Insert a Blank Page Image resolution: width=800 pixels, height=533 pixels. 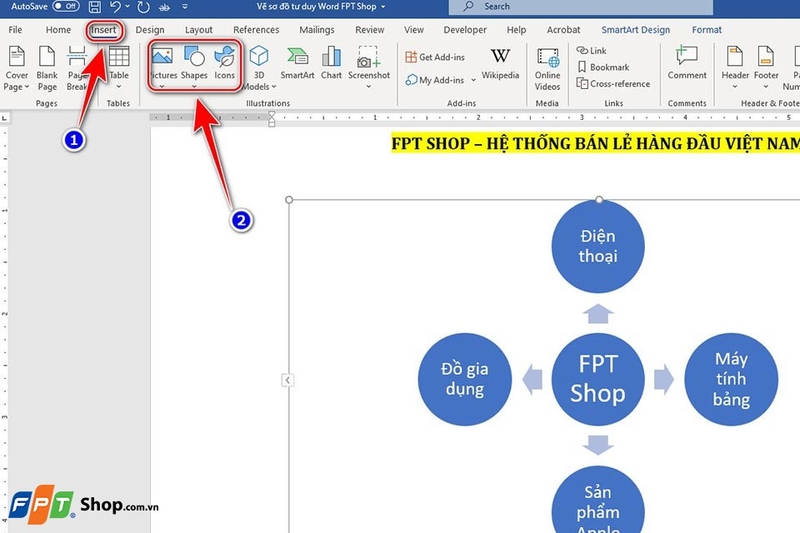[x=47, y=68]
